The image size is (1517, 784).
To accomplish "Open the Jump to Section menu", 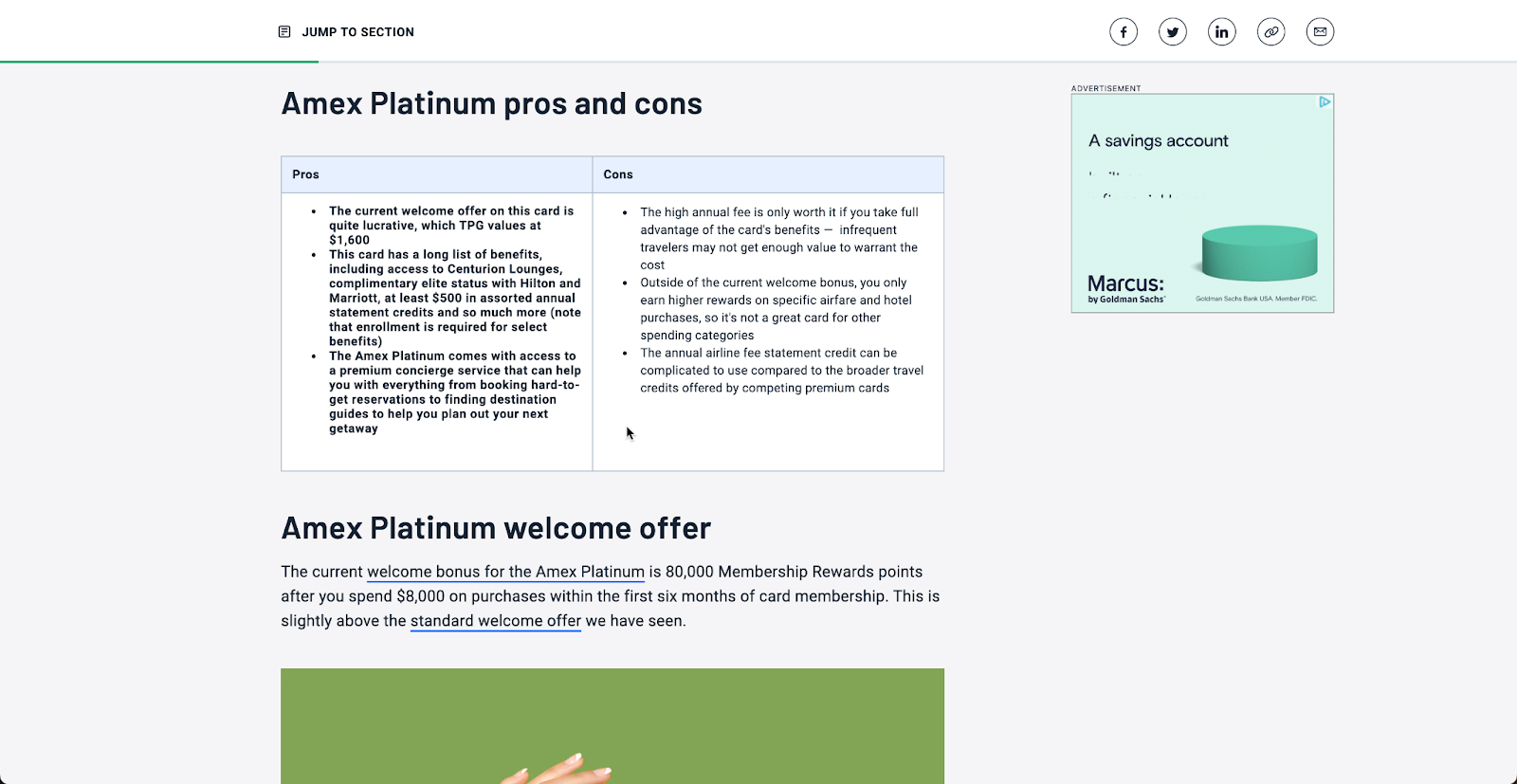I will (346, 32).
